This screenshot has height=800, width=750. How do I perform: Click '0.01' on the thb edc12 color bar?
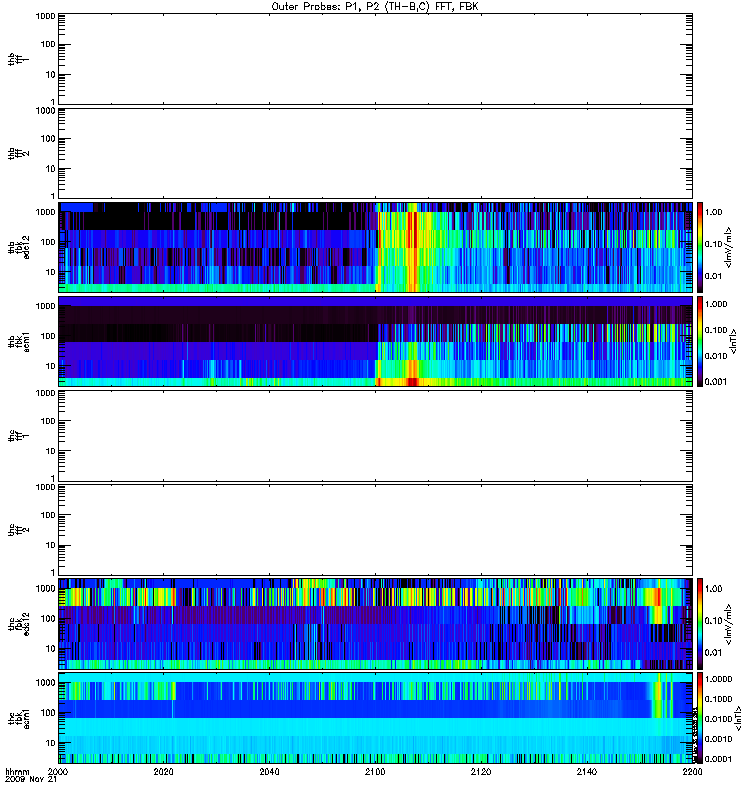point(713,276)
